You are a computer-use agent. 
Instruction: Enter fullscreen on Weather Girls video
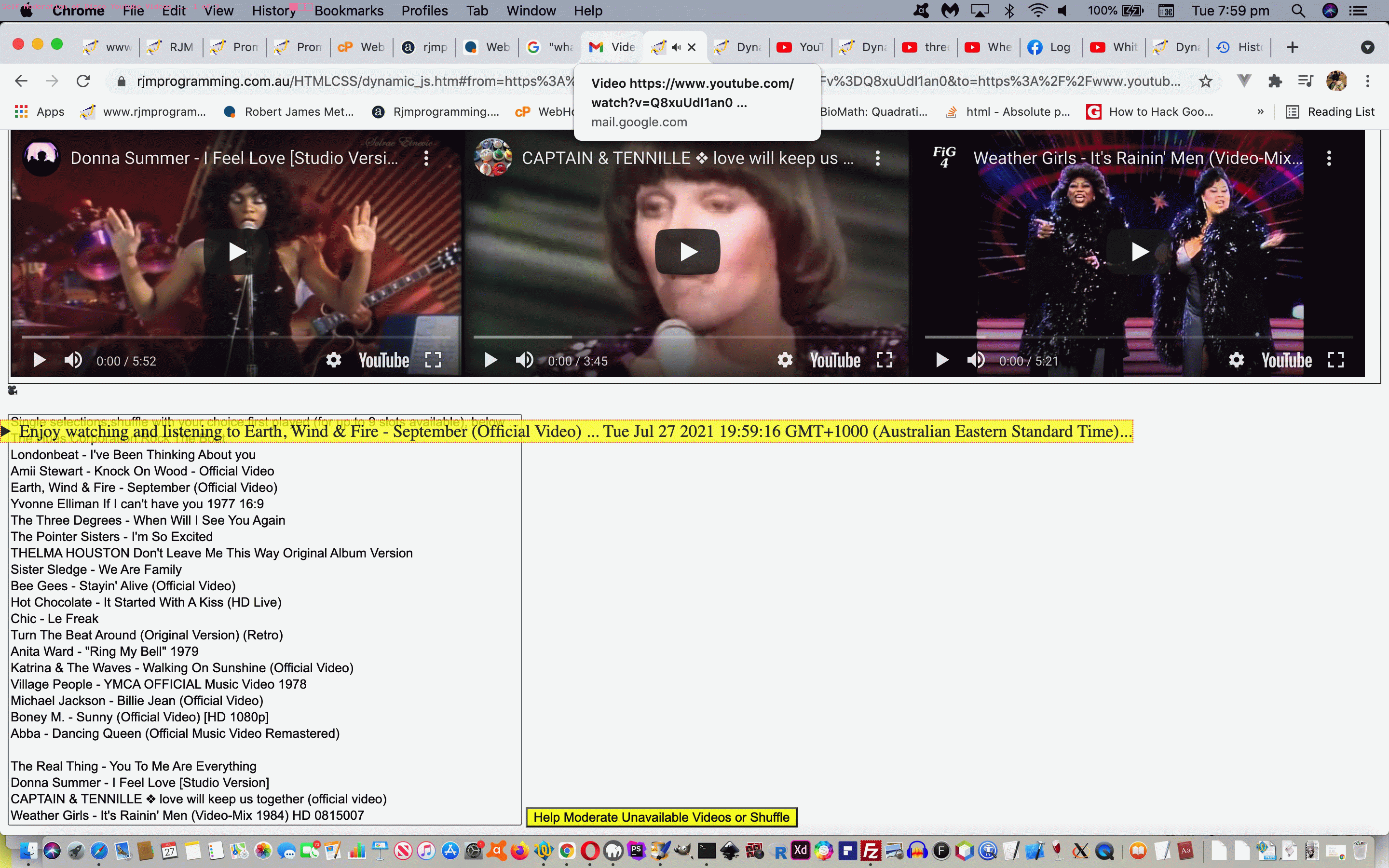click(1335, 360)
